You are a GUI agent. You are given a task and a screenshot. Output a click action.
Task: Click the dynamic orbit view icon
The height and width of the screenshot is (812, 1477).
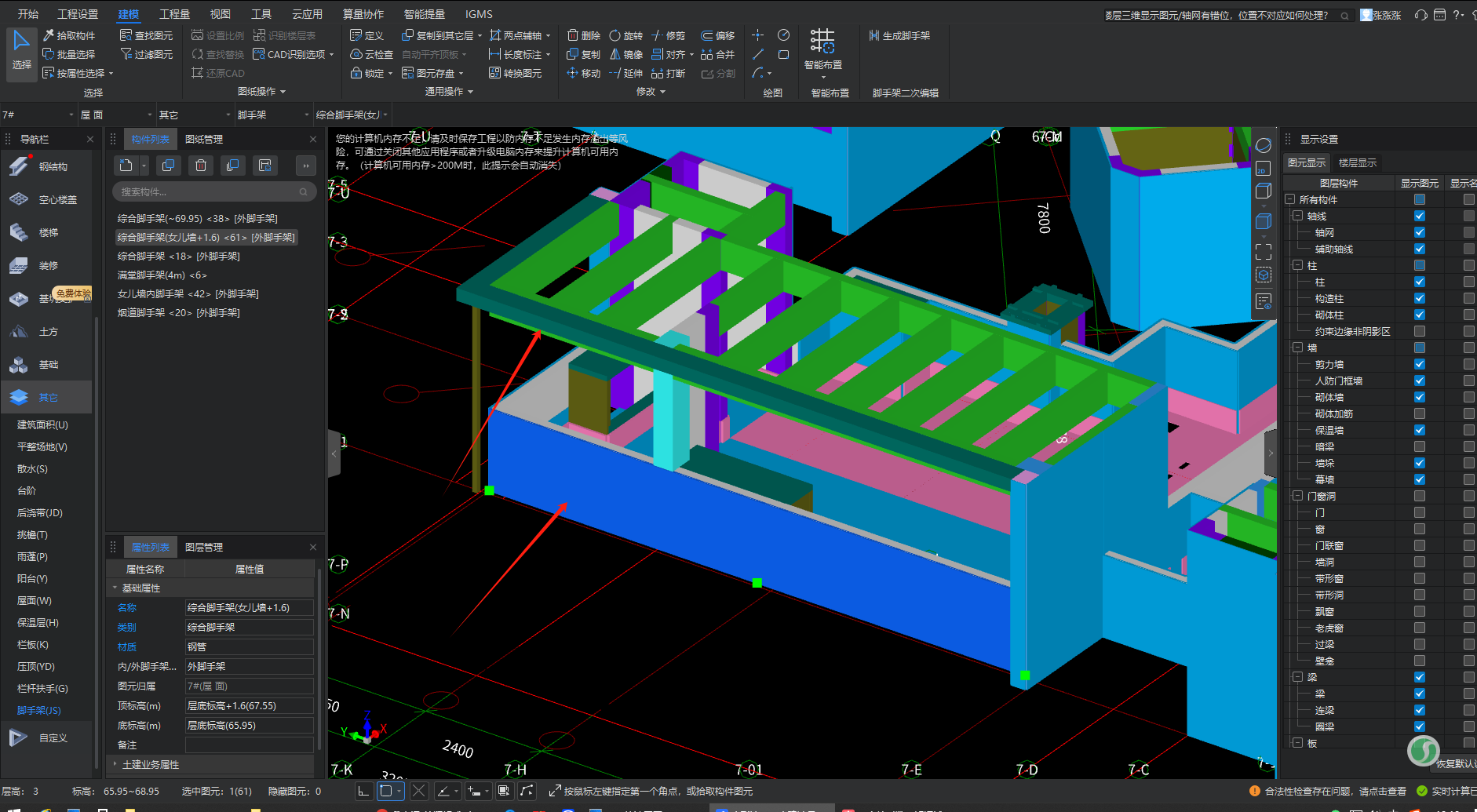[1264, 145]
